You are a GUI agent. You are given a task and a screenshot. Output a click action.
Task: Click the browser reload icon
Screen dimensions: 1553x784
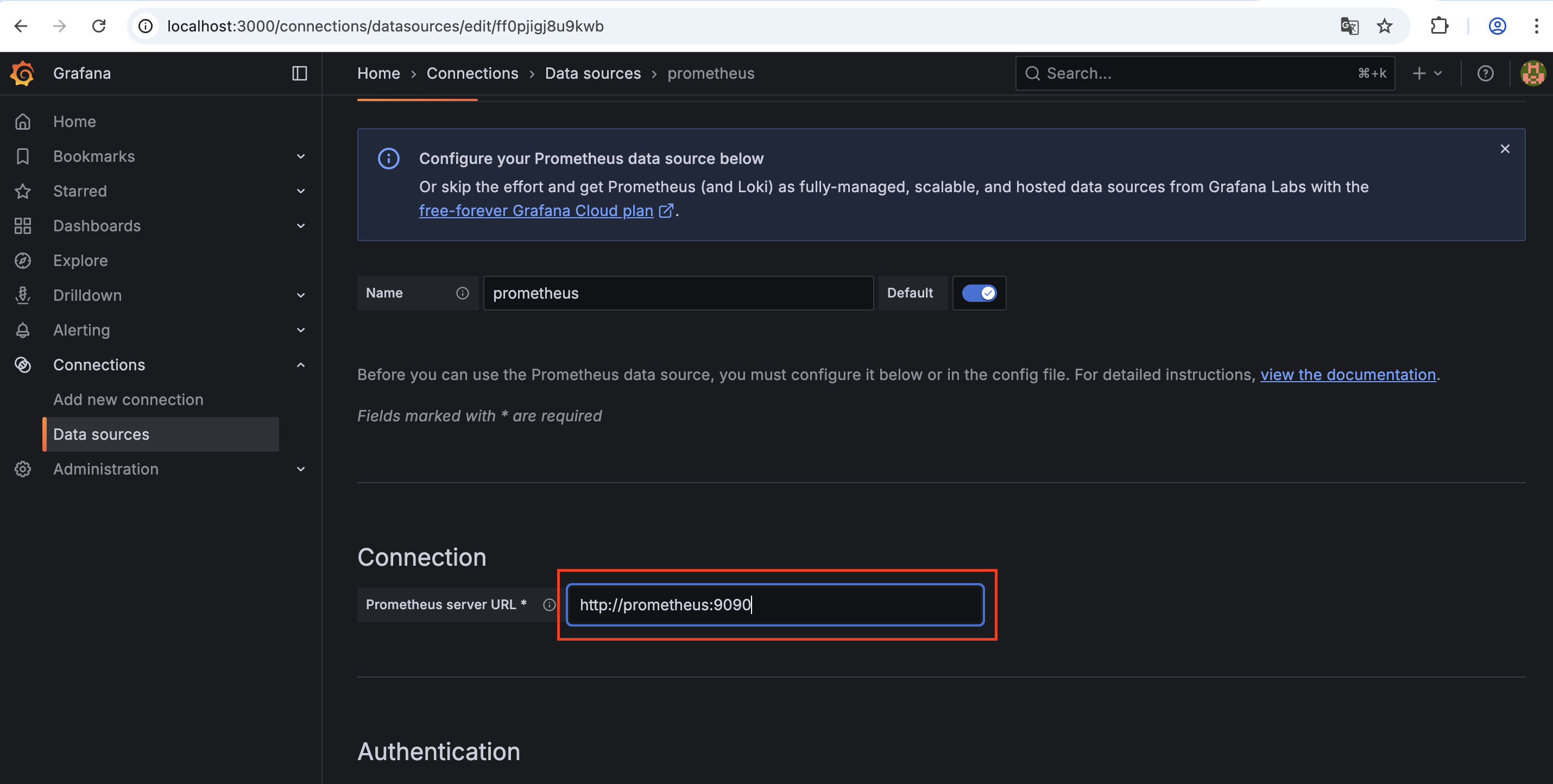(x=99, y=26)
